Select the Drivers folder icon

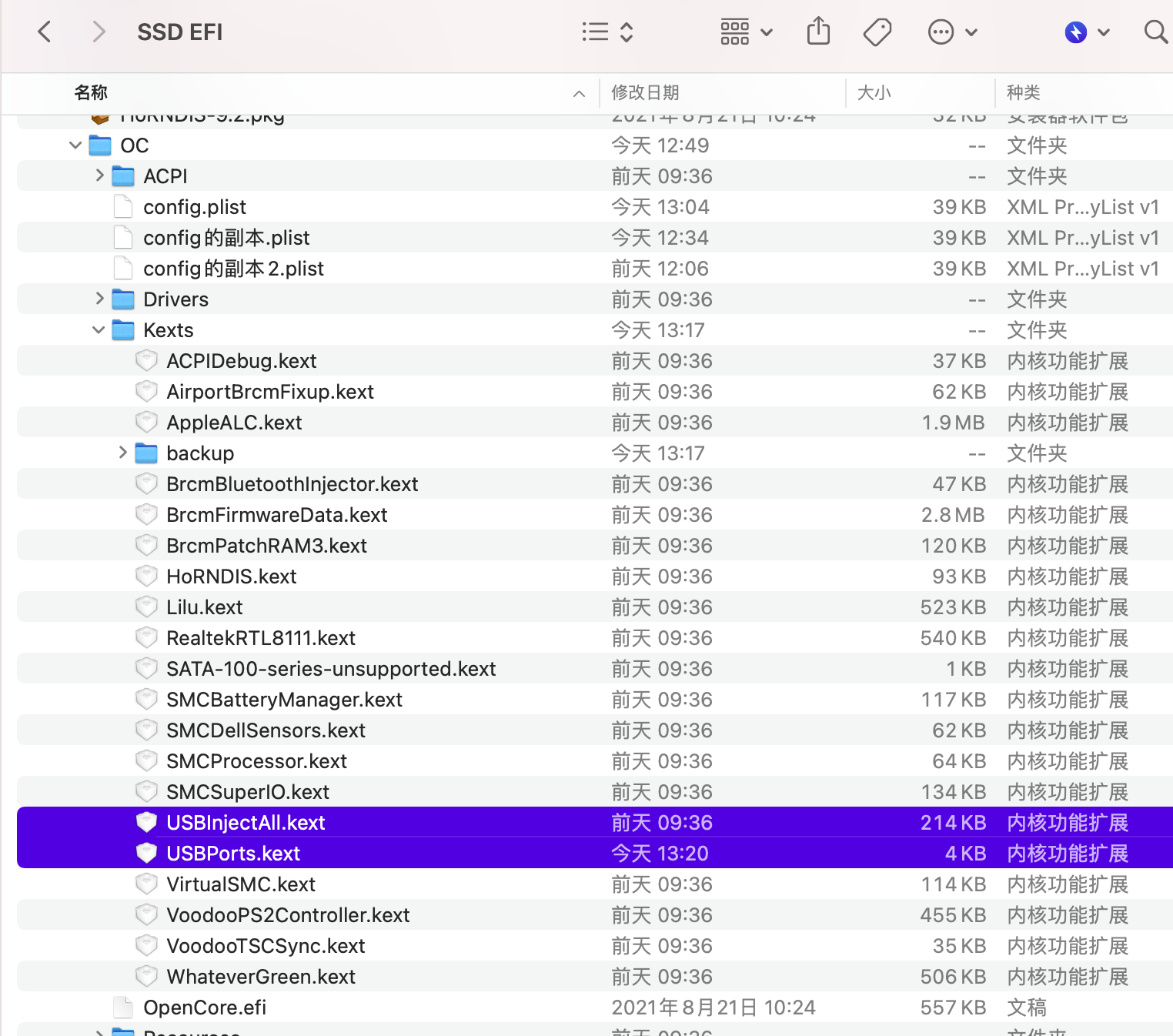tap(123, 299)
